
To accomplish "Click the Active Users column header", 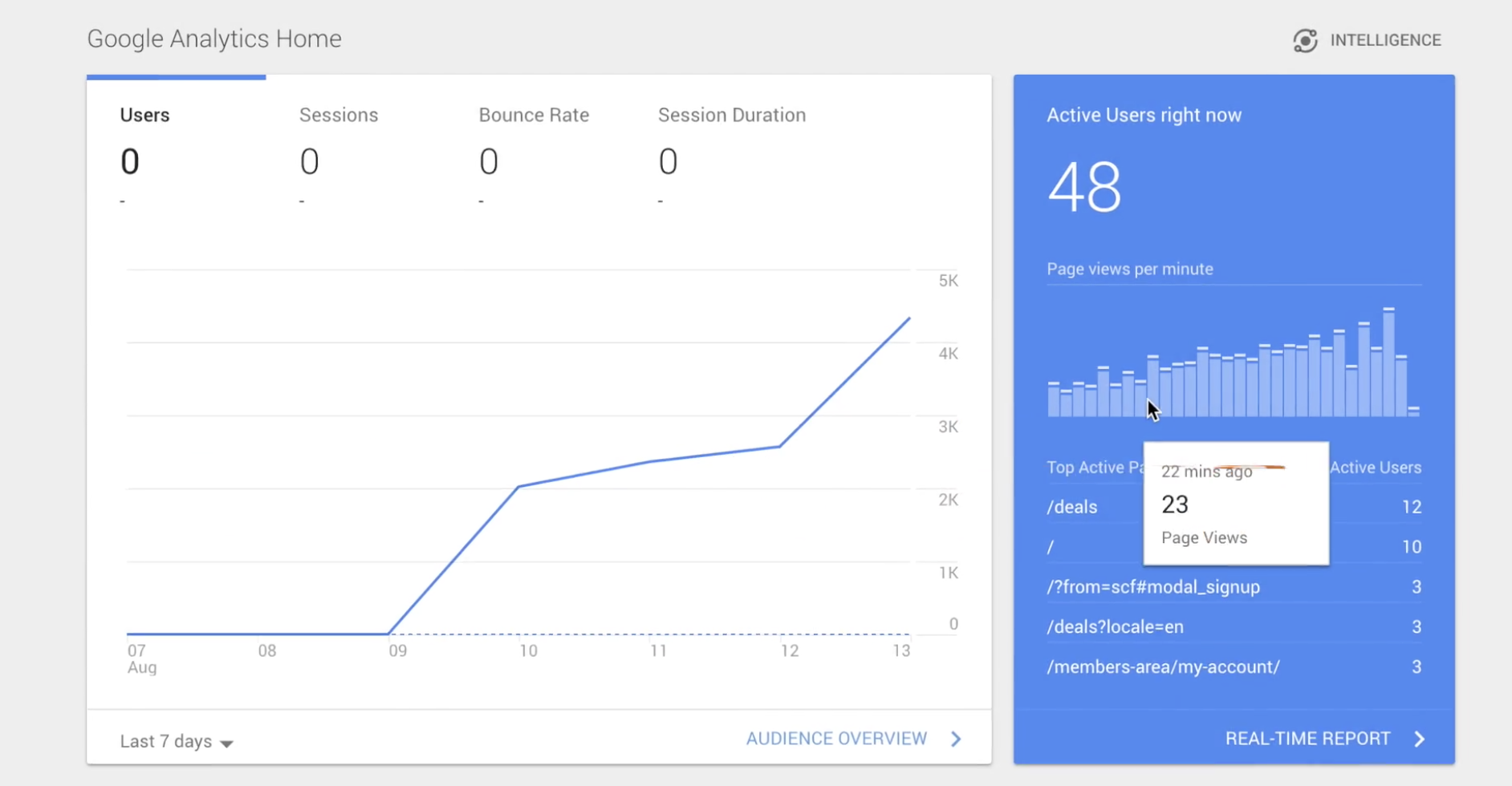I will pos(1376,468).
